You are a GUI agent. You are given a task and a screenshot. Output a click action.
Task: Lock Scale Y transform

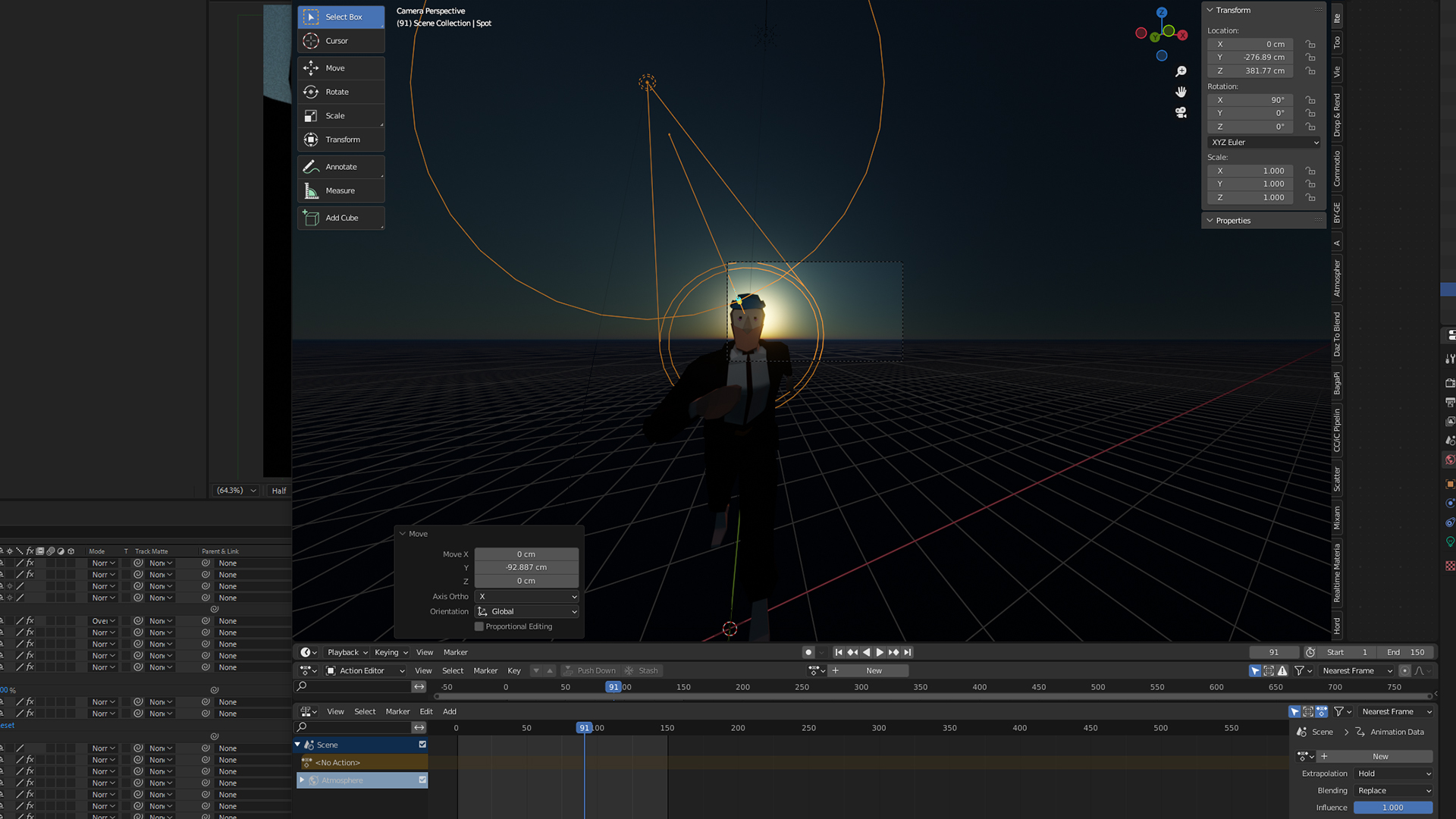click(1310, 184)
